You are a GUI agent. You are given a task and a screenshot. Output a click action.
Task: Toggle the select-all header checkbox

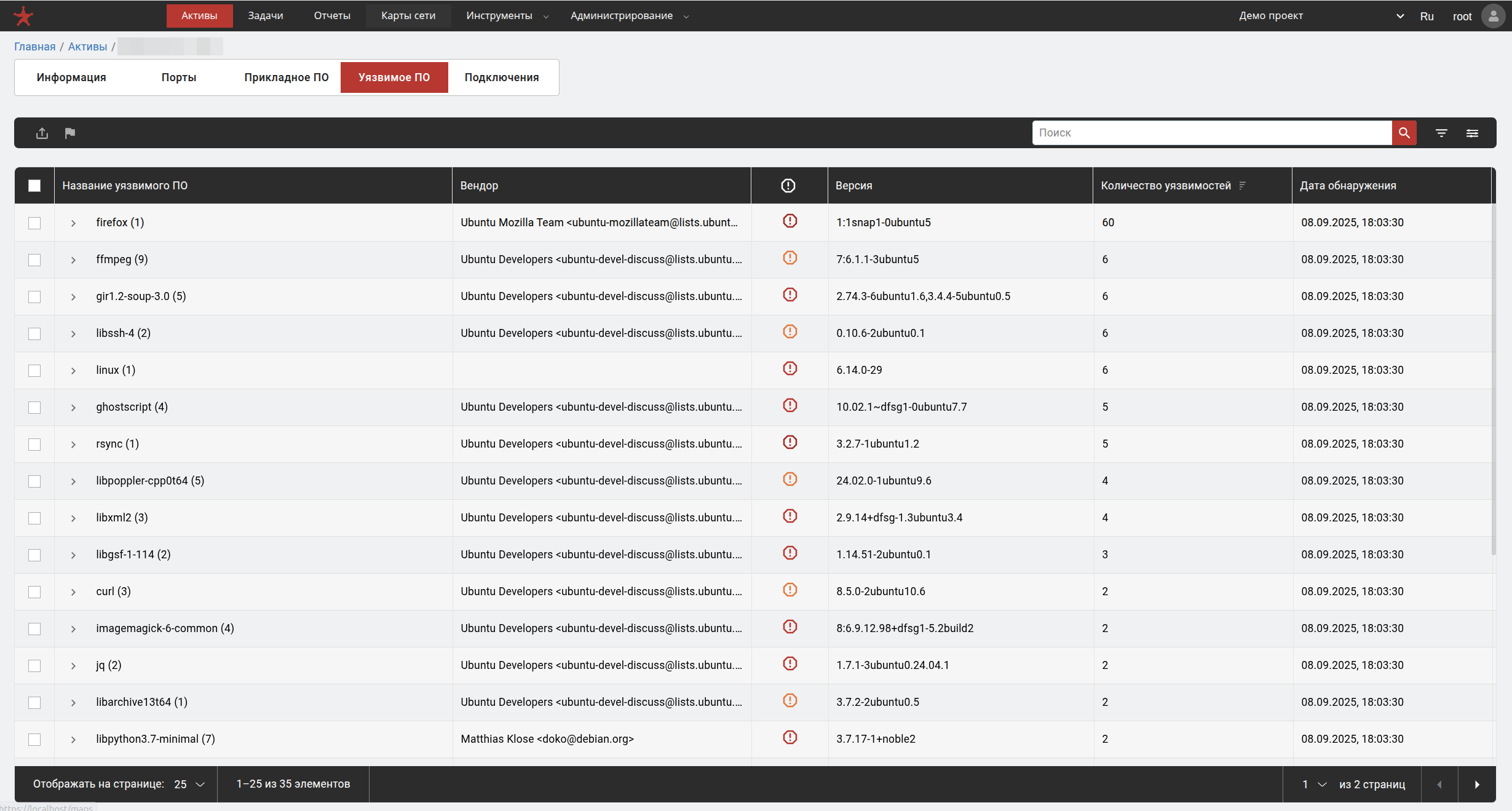click(34, 186)
